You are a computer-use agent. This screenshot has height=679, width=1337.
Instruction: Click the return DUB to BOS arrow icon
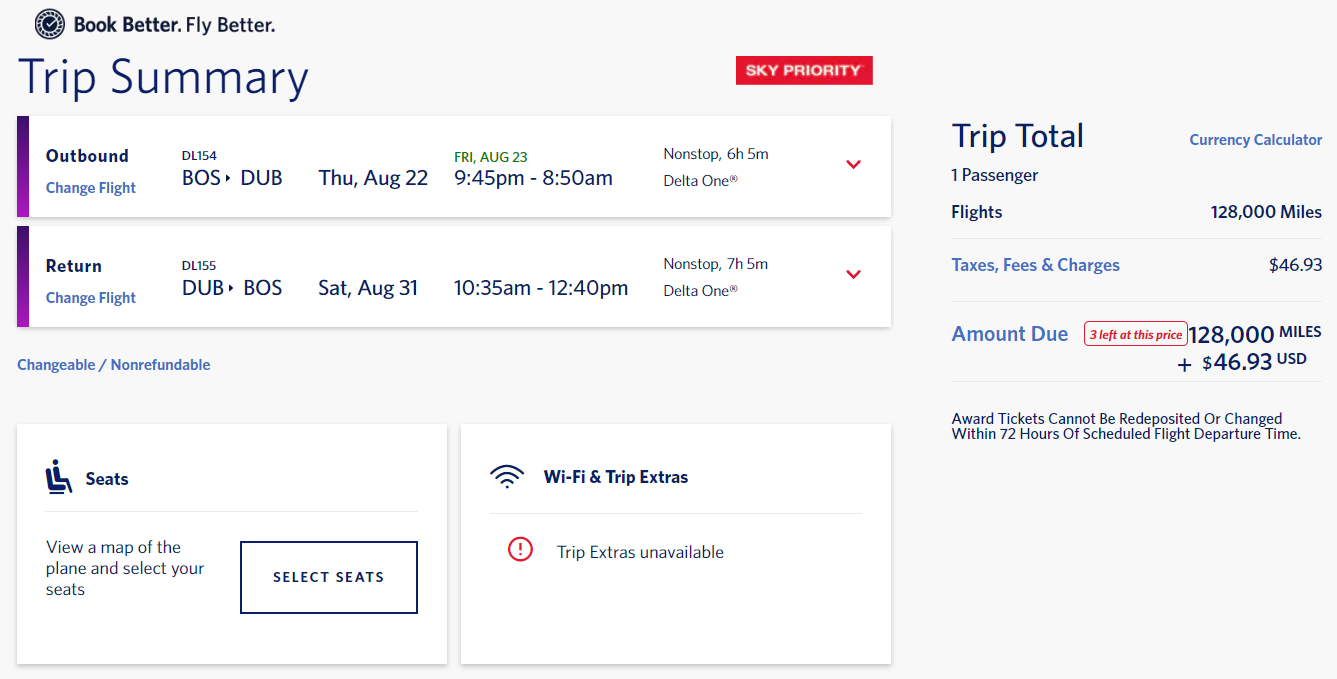(x=231, y=289)
